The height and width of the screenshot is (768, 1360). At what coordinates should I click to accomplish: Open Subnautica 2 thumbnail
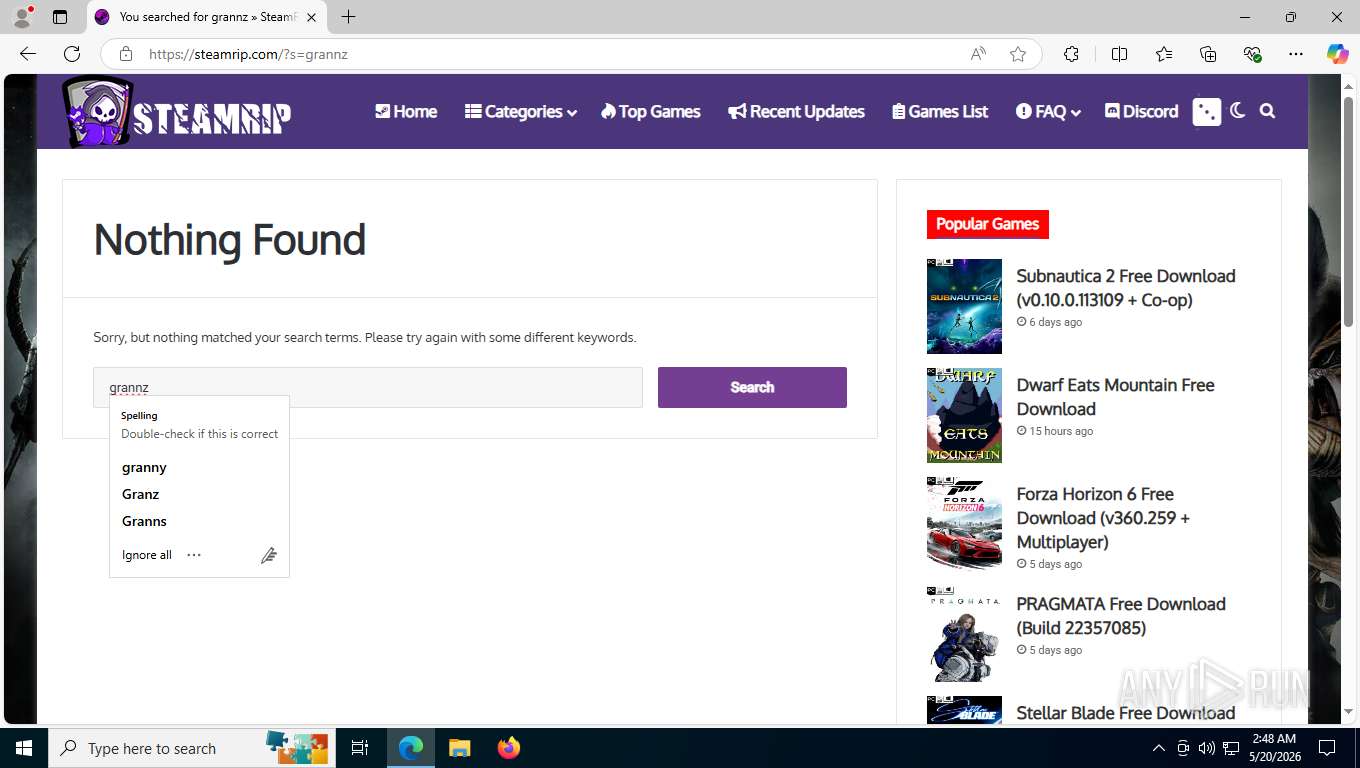coord(964,306)
